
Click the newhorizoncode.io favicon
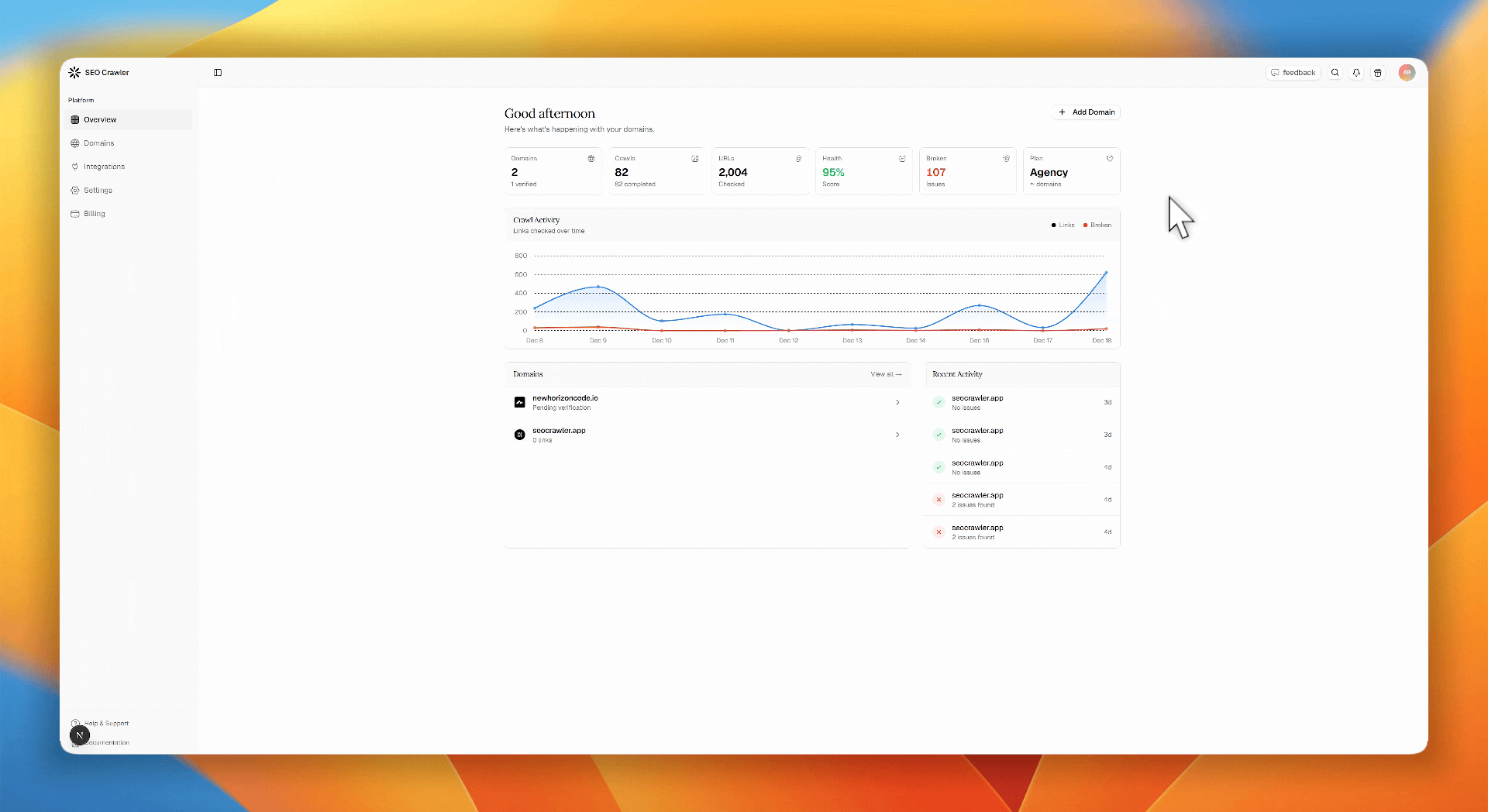(x=520, y=402)
